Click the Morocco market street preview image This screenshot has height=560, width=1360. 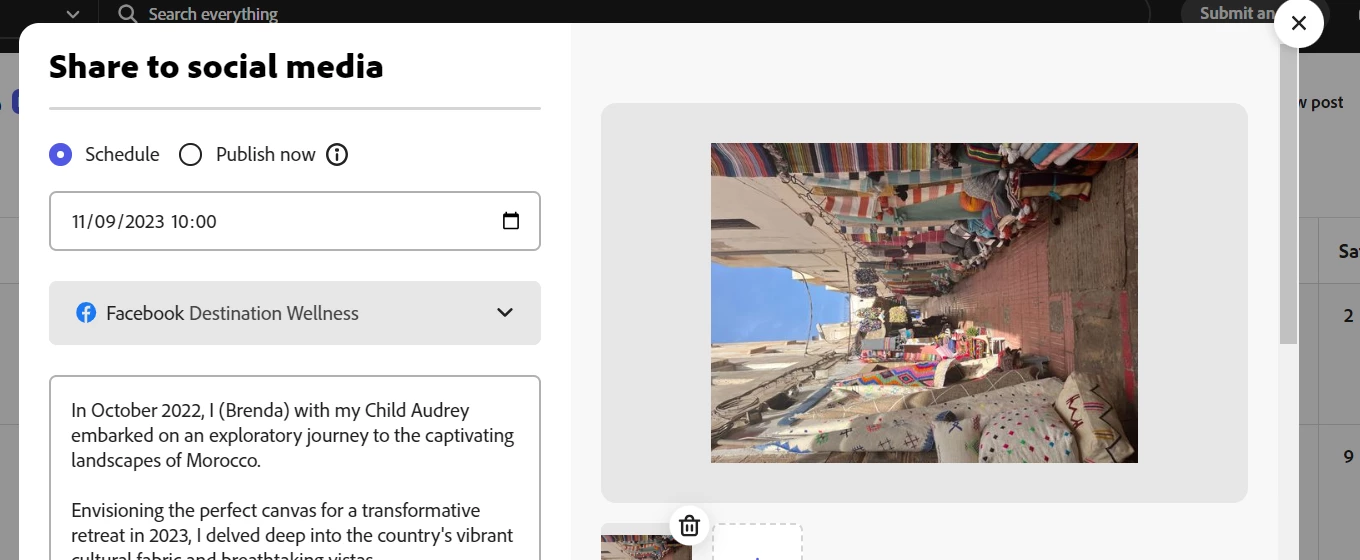[924, 303]
